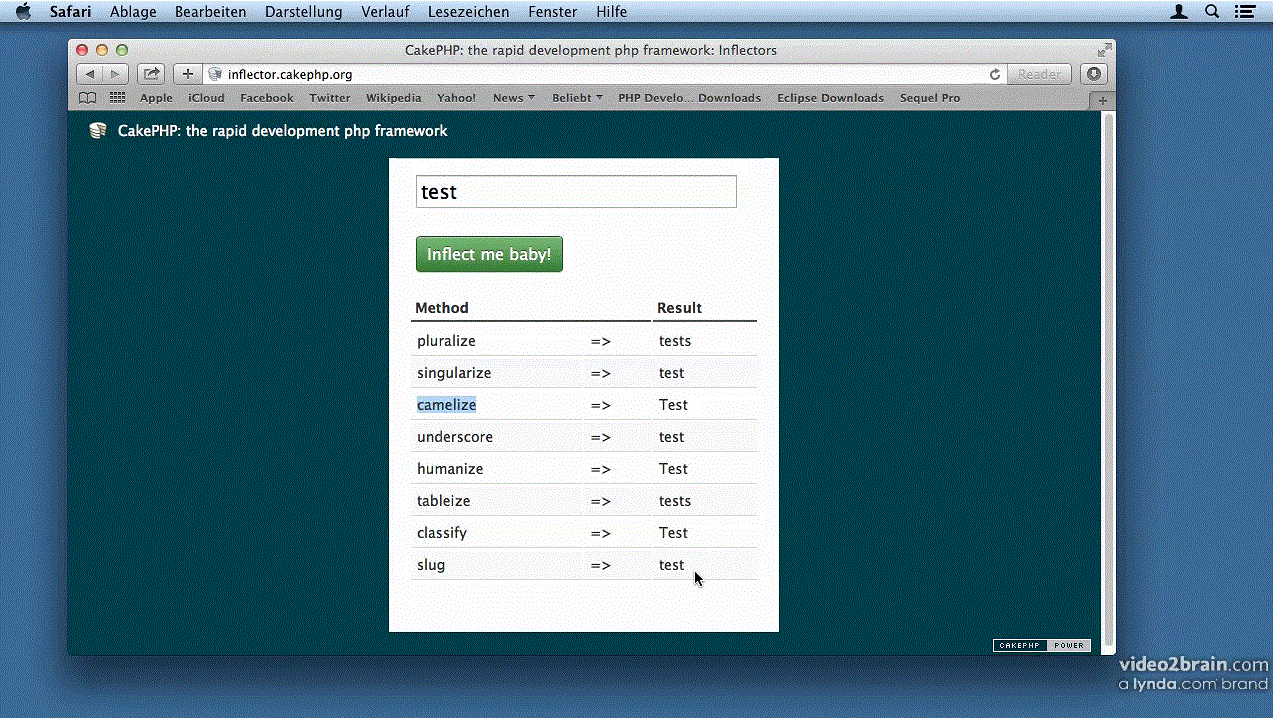Open the Sequel Pro bookmark
This screenshot has width=1273, height=718.
pyautogui.click(x=930, y=98)
